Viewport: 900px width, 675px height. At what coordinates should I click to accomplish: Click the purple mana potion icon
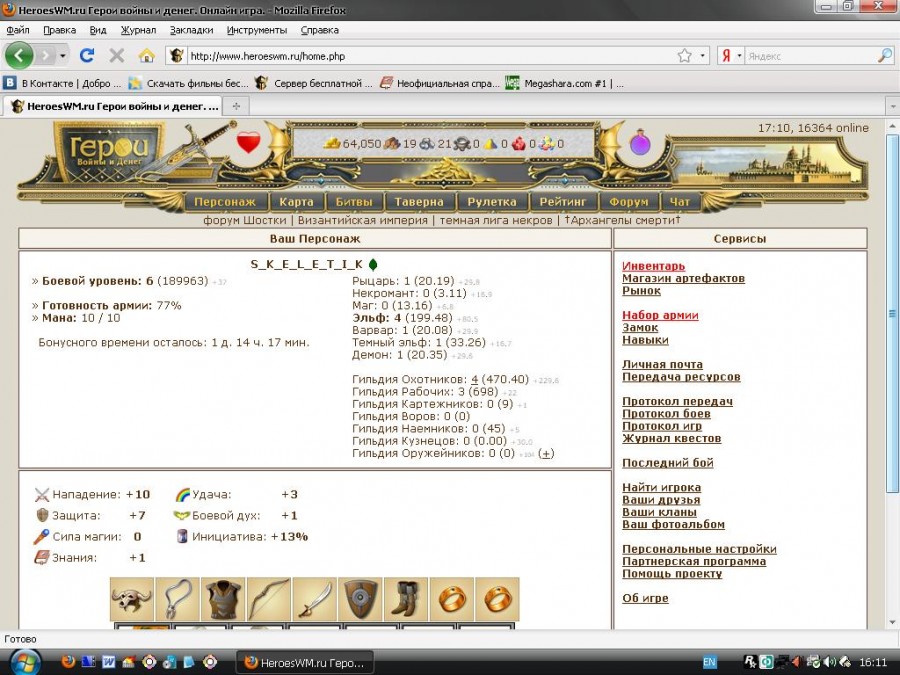click(x=640, y=144)
